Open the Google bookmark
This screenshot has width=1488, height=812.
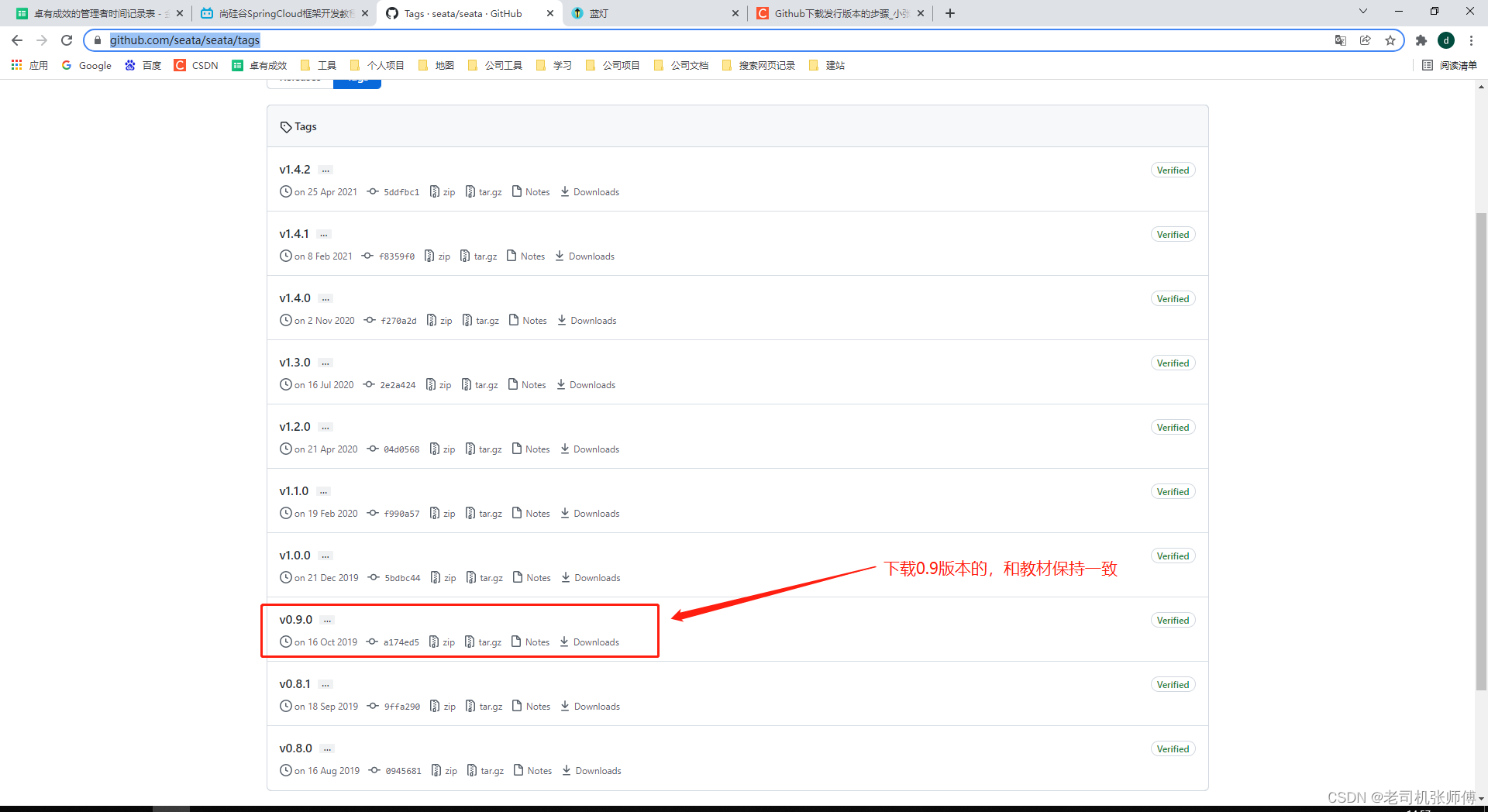coord(87,65)
